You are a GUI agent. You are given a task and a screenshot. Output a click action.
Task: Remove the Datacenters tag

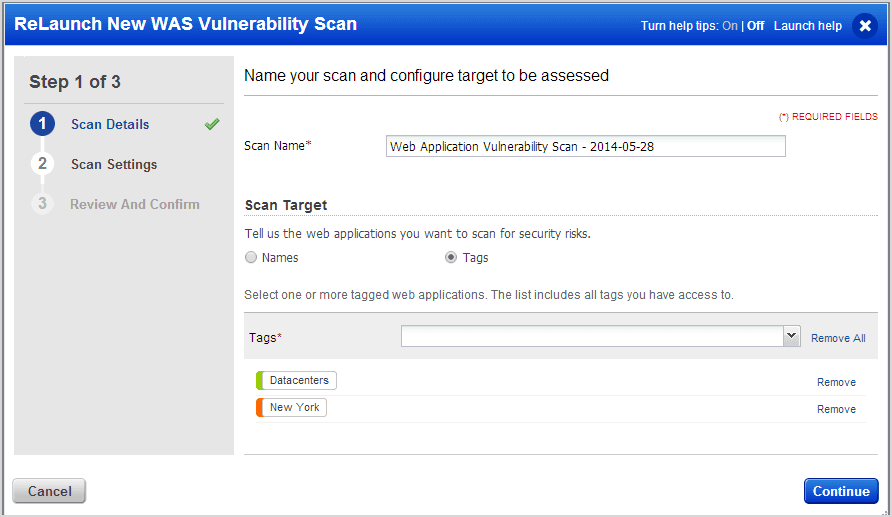click(836, 382)
